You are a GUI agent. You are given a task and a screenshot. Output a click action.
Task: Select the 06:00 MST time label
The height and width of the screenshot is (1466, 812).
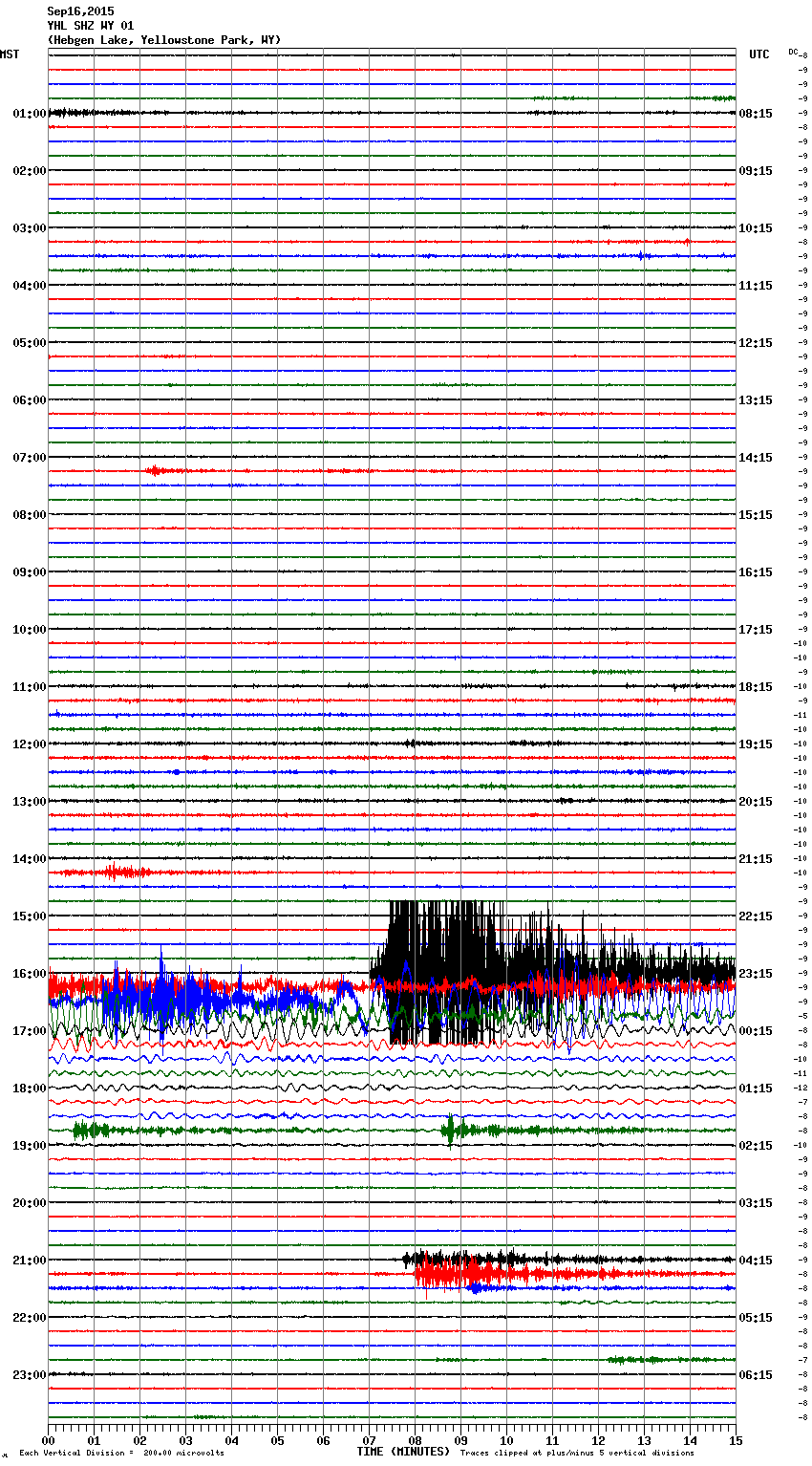click(29, 400)
